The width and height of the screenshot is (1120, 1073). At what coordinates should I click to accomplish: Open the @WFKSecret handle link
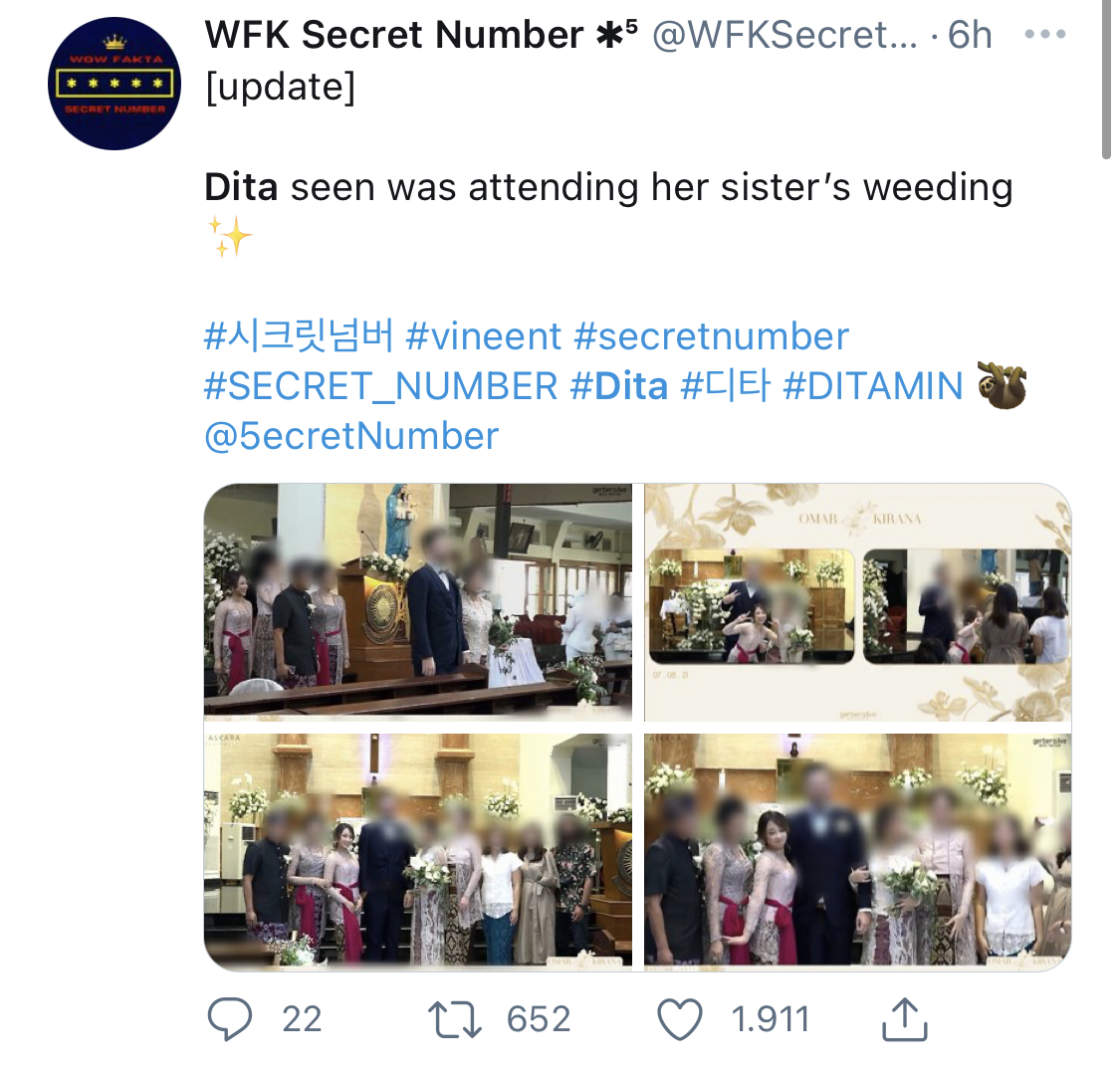785,34
